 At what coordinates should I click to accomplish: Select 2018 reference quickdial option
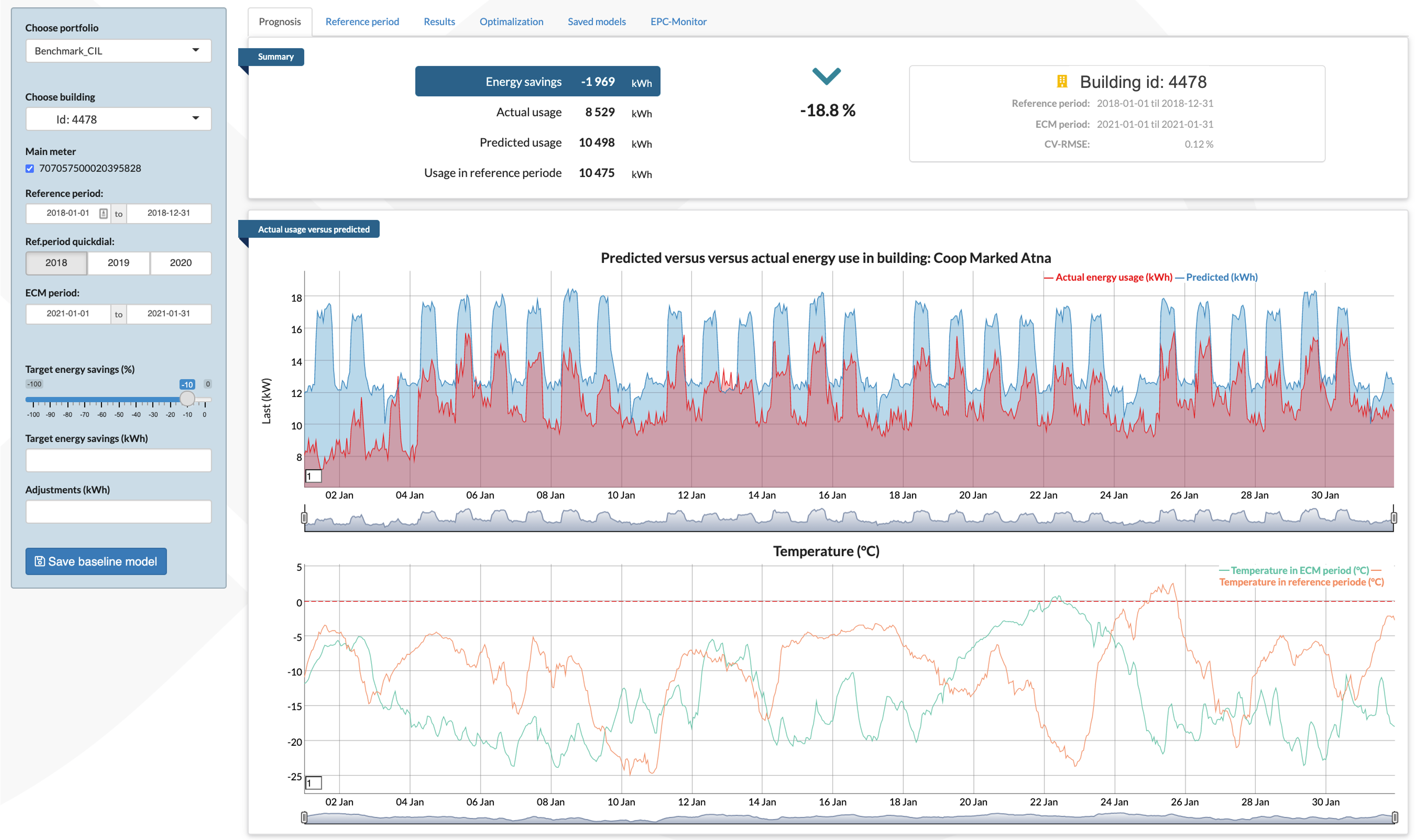[x=56, y=263]
